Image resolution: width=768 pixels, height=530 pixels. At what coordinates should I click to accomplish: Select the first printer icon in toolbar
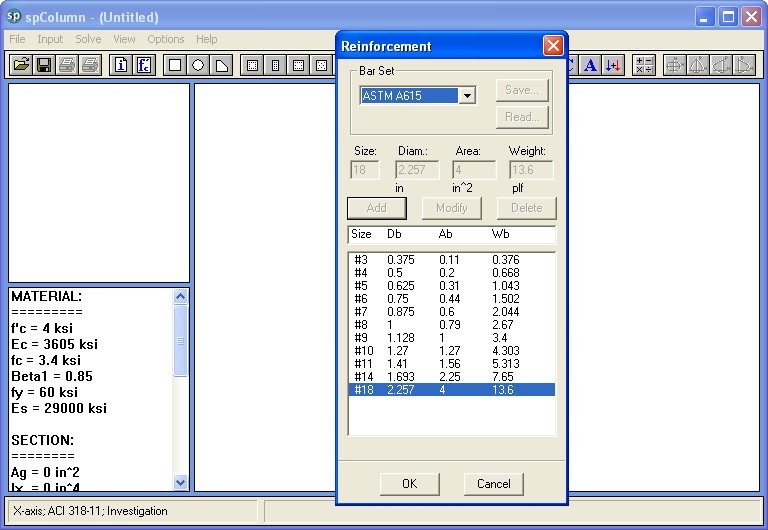(x=67, y=65)
